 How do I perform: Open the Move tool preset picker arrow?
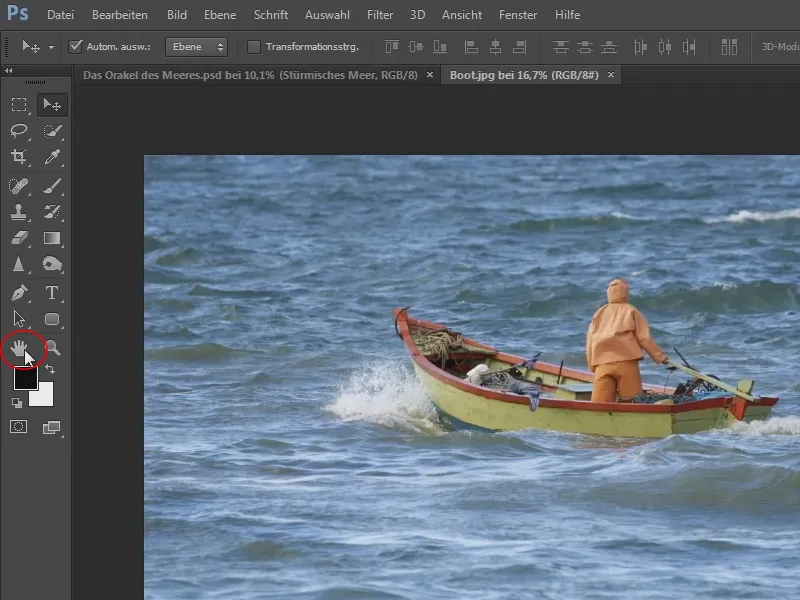pyautogui.click(x=51, y=47)
